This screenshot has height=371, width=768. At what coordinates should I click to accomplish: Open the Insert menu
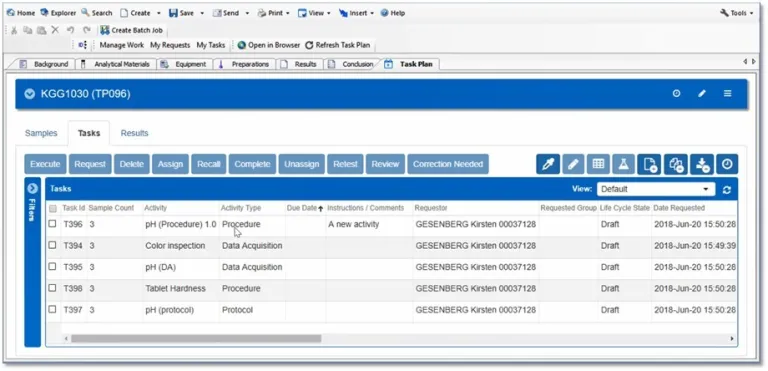357,13
